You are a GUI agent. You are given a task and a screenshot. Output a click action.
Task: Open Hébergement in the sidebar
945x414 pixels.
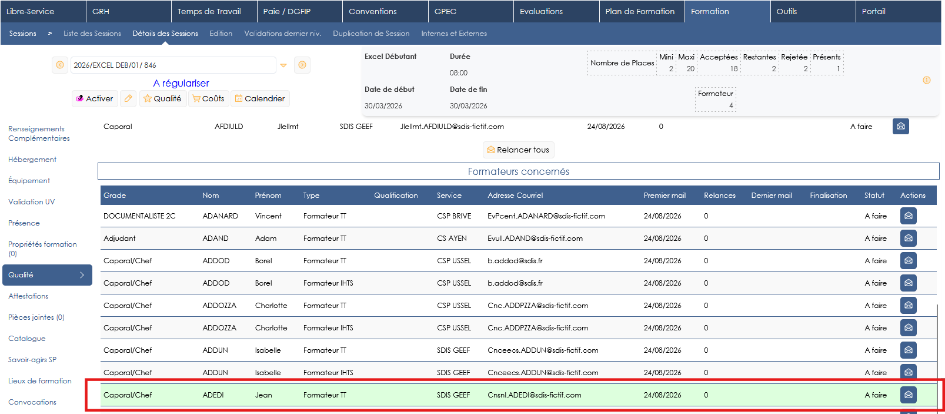point(33,160)
